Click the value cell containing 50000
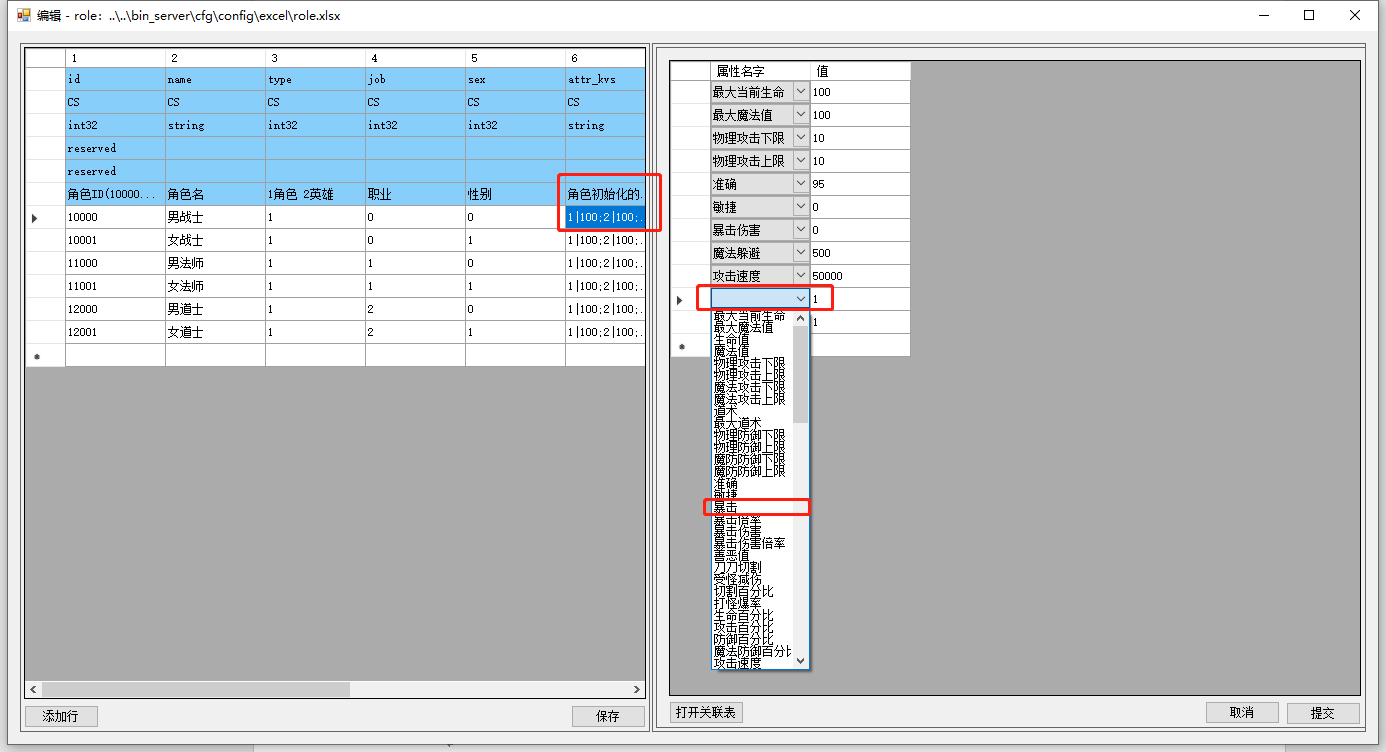Screen dimensions: 1386x752 [x=859, y=276]
